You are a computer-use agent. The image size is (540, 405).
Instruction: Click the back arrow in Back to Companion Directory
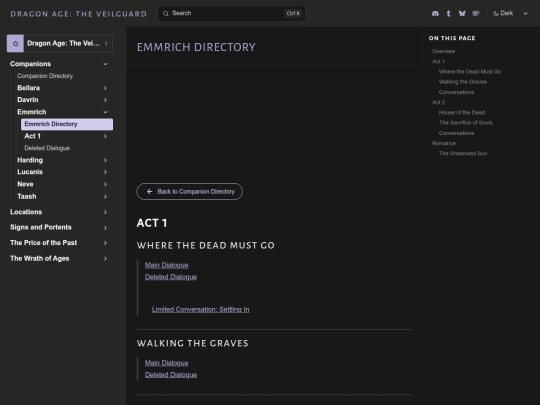[x=149, y=191]
